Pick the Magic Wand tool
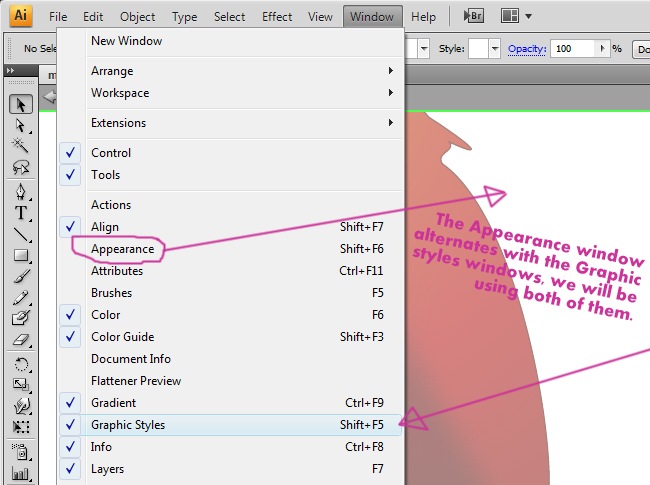Image resolution: width=650 pixels, height=485 pixels. [20, 145]
